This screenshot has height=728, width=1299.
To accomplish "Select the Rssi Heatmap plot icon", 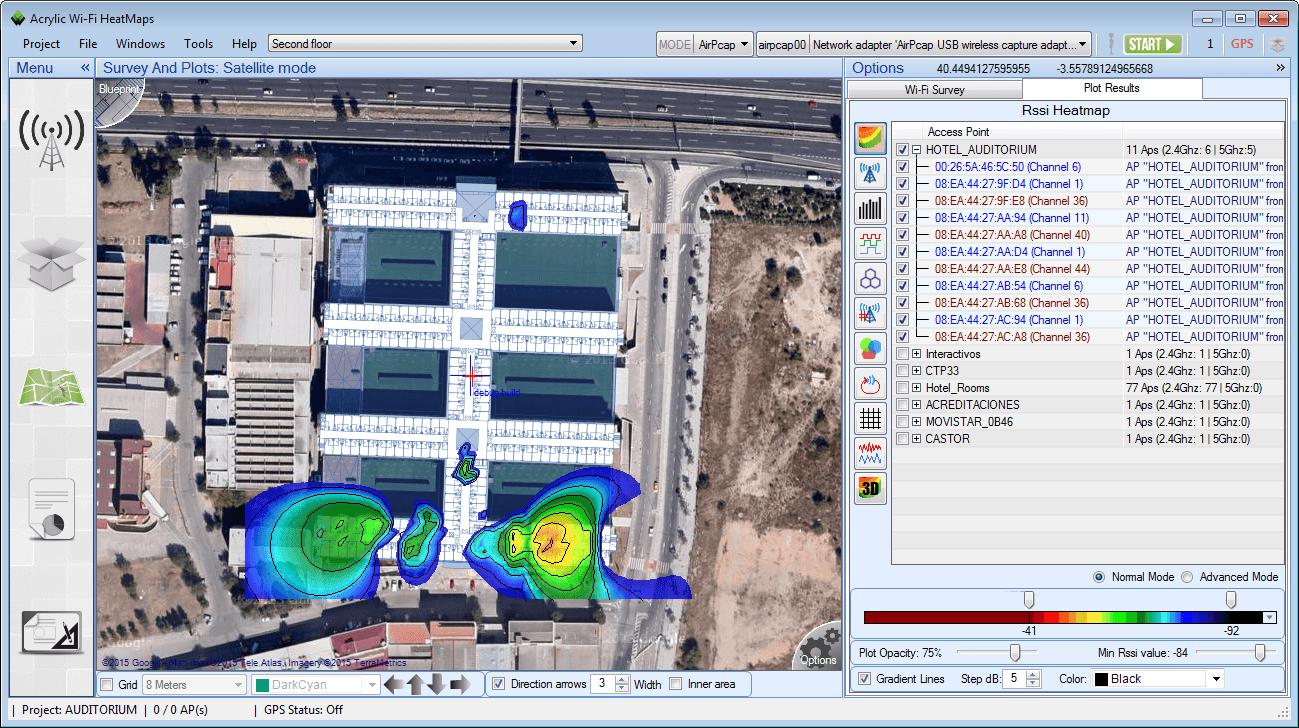I will (870, 138).
